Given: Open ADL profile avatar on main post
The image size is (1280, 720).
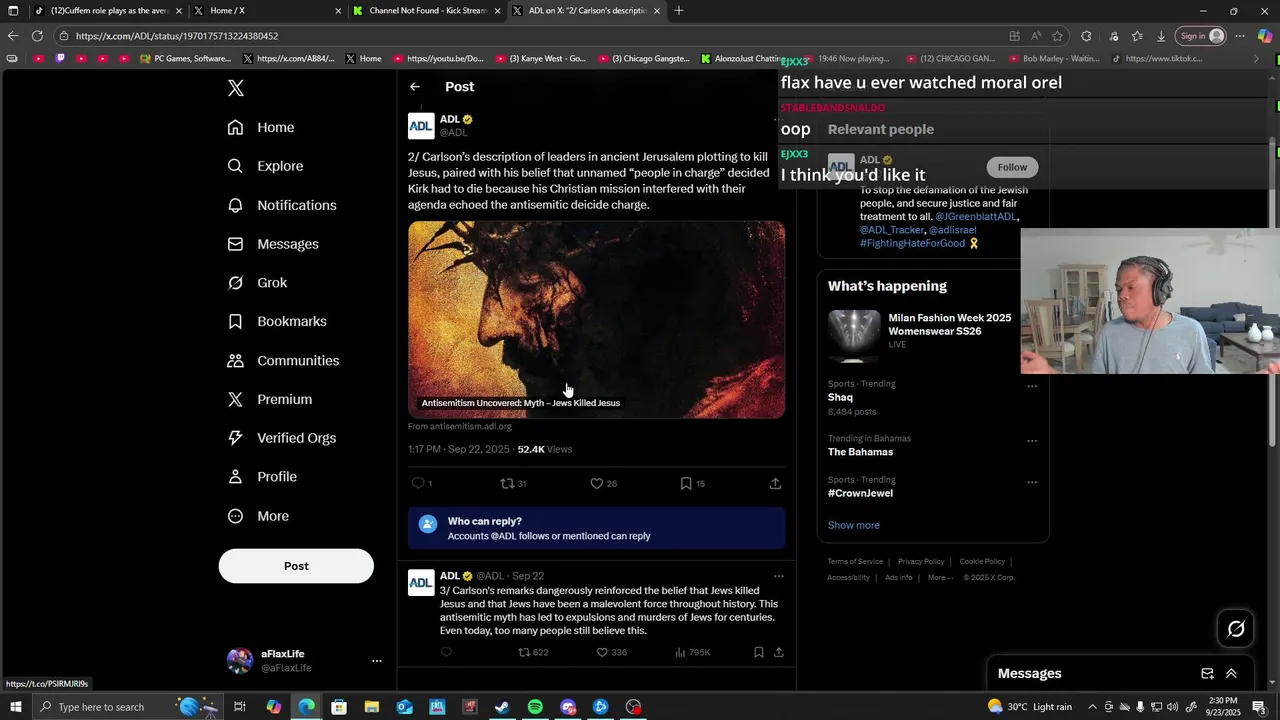Looking at the screenshot, I should tap(421, 126).
